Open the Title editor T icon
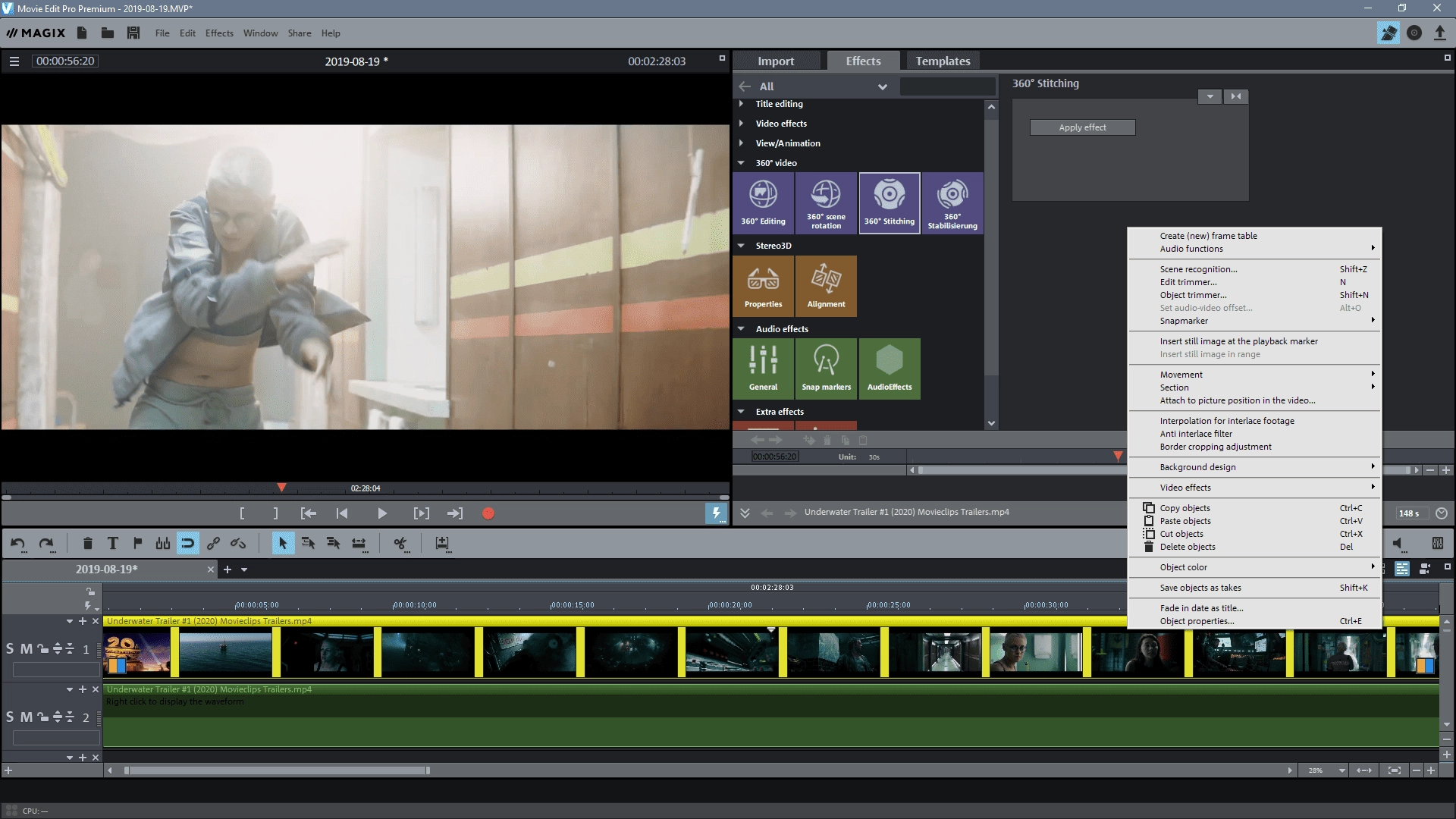Viewport: 1456px width, 819px height. [x=112, y=543]
